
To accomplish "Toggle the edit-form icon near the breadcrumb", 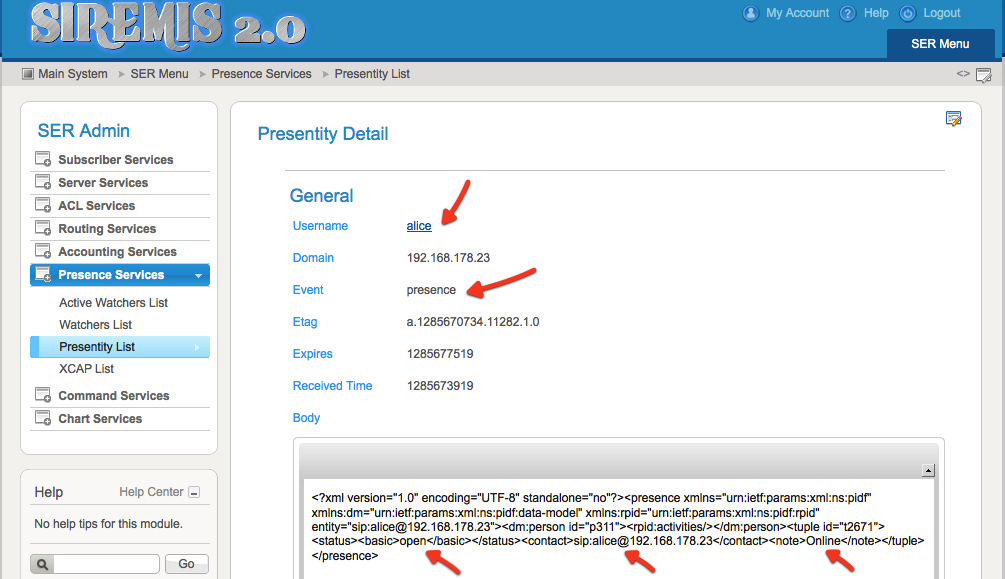I will (983, 74).
